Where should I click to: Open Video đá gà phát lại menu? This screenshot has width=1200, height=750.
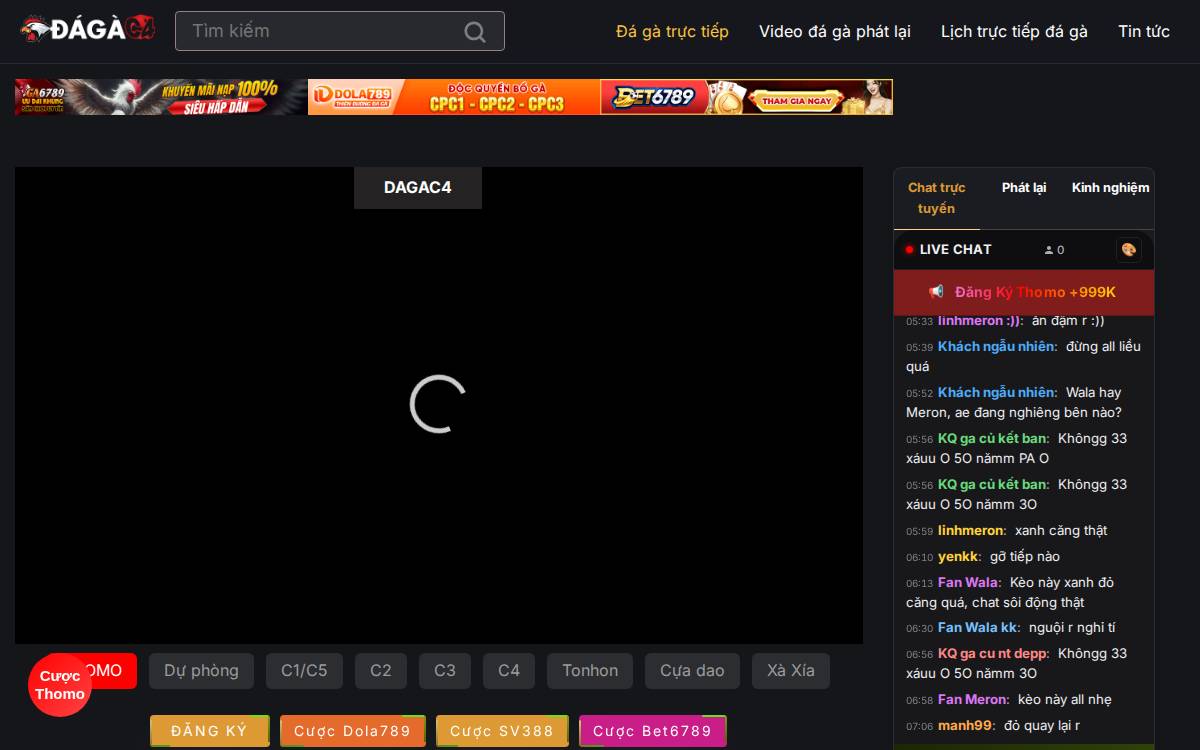click(x=835, y=31)
